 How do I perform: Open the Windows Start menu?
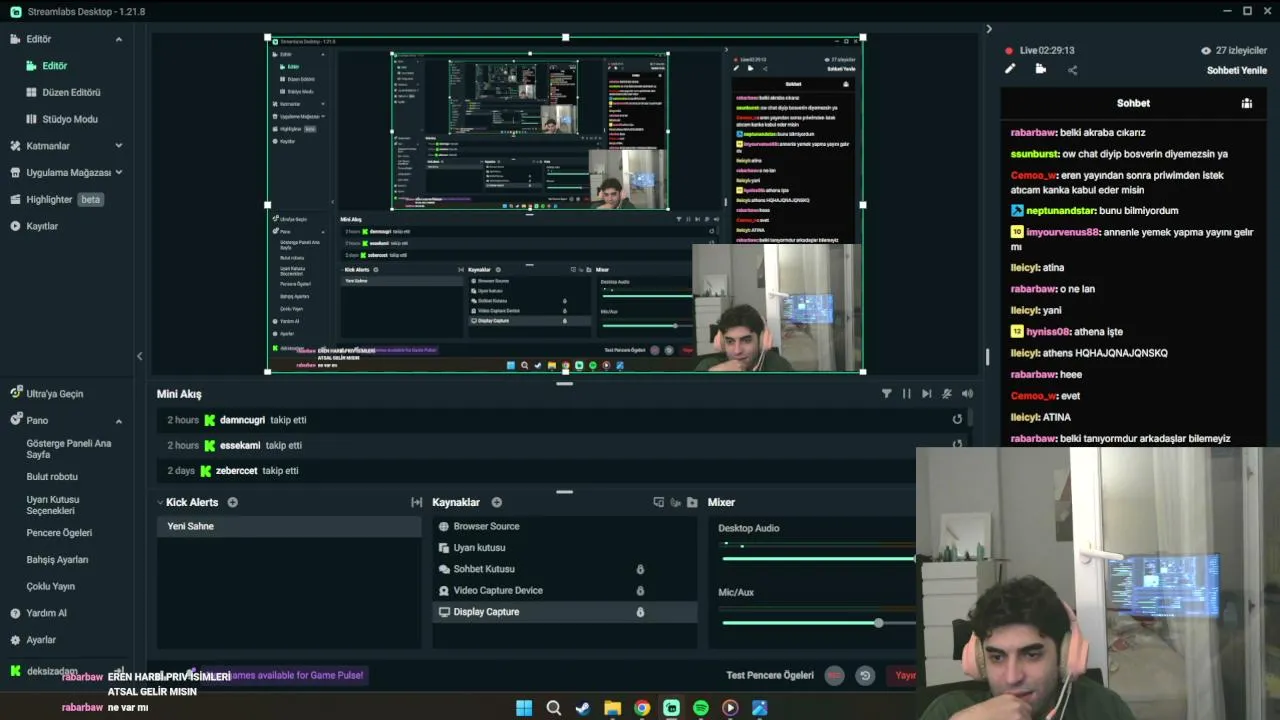pyautogui.click(x=524, y=708)
